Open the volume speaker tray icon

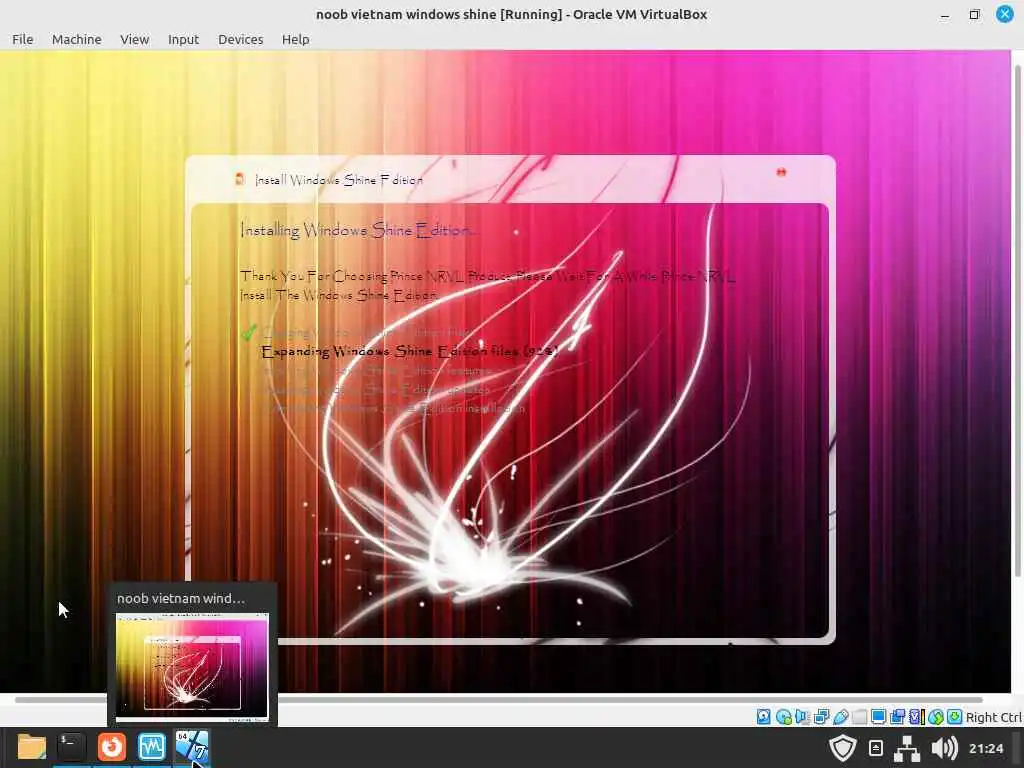tap(944, 748)
